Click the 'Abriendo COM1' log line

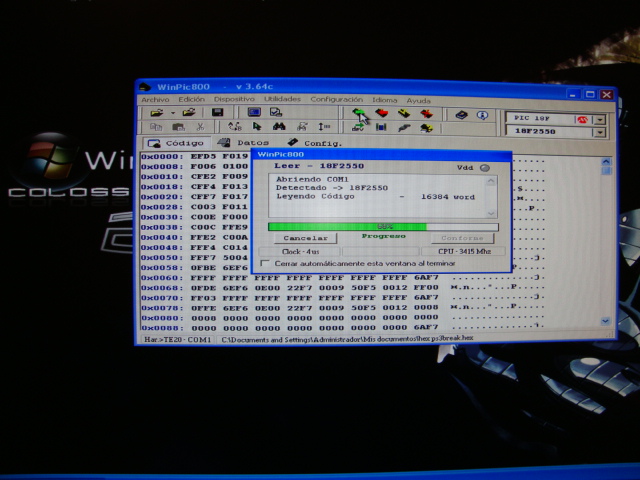point(312,179)
